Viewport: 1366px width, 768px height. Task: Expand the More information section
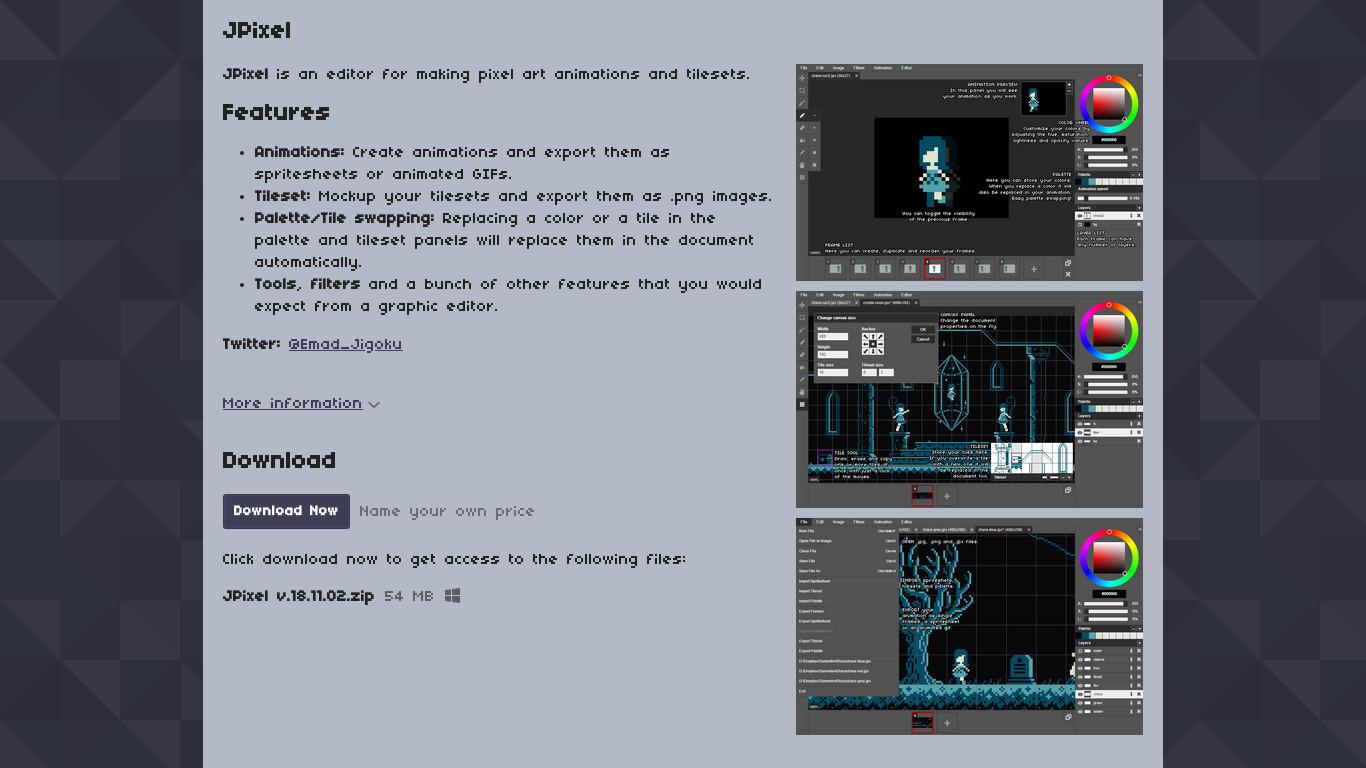click(x=301, y=404)
